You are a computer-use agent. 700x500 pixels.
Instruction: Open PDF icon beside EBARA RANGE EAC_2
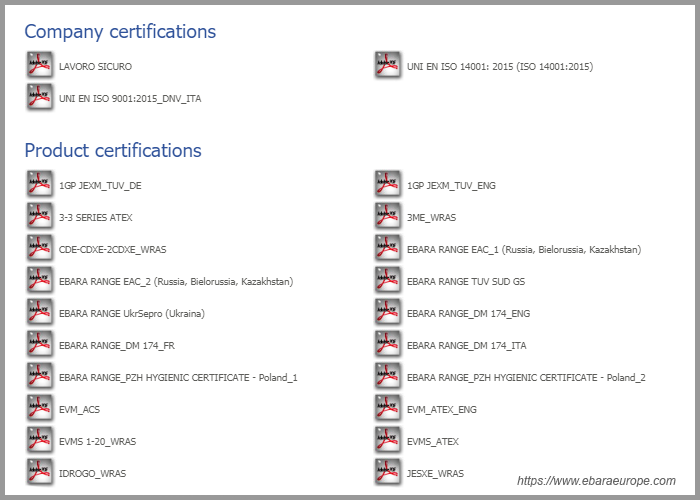[x=40, y=280]
